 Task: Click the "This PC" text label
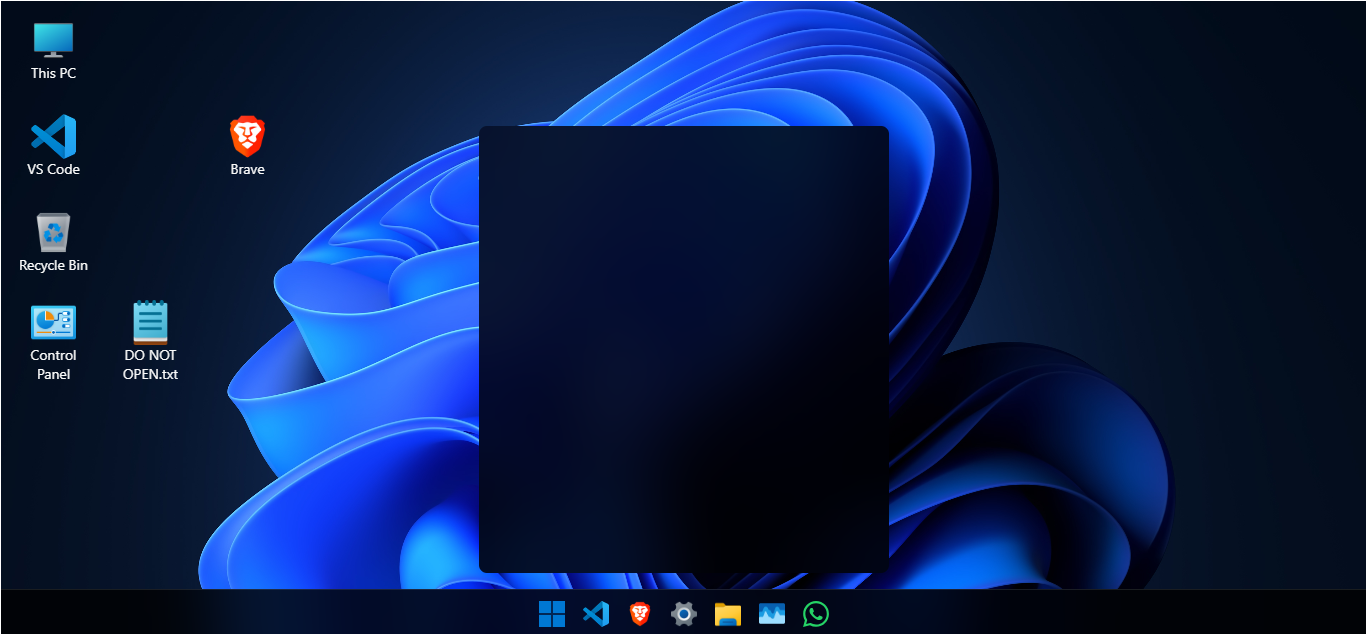pyautogui.click(x=53, y=73)
